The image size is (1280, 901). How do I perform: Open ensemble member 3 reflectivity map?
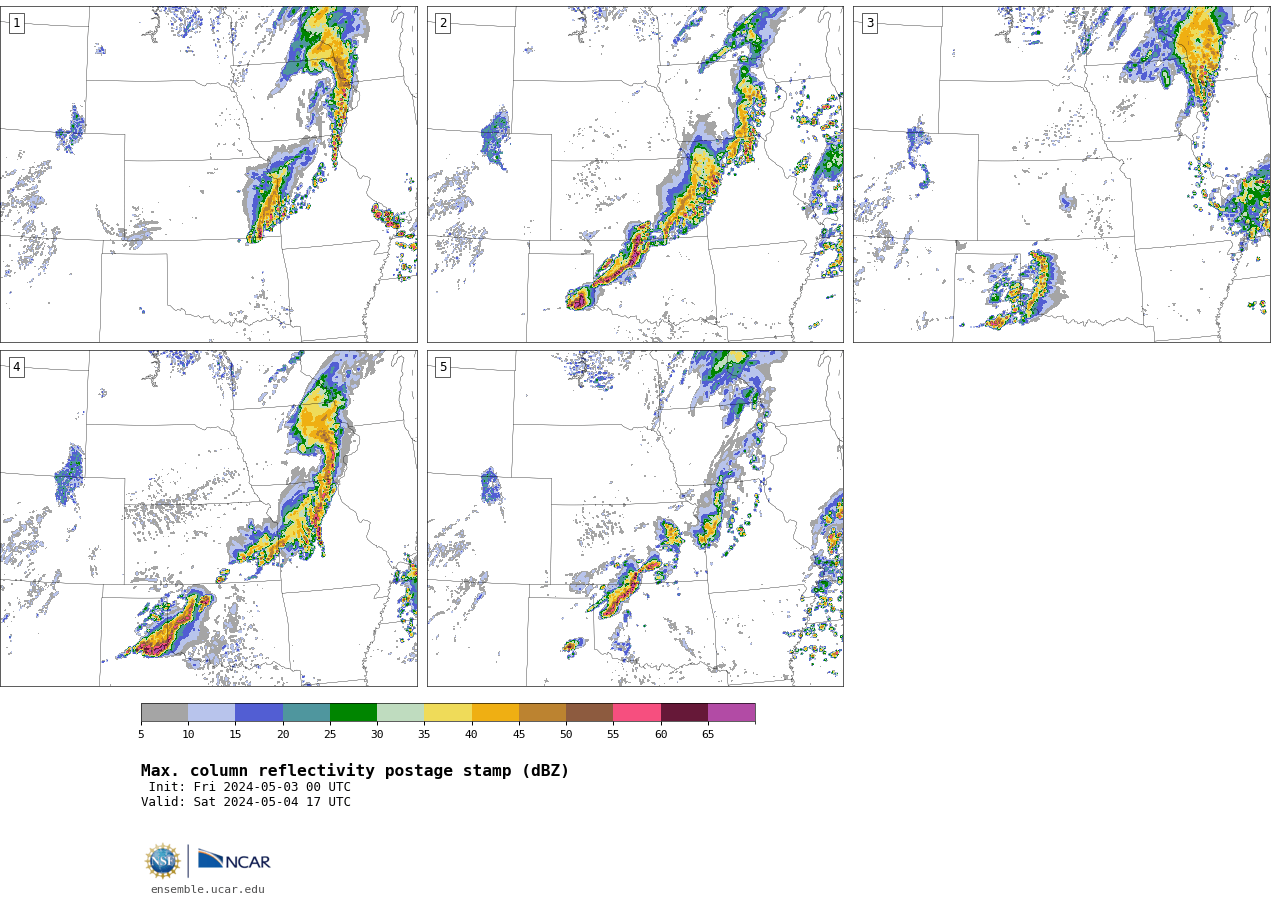1061,174
